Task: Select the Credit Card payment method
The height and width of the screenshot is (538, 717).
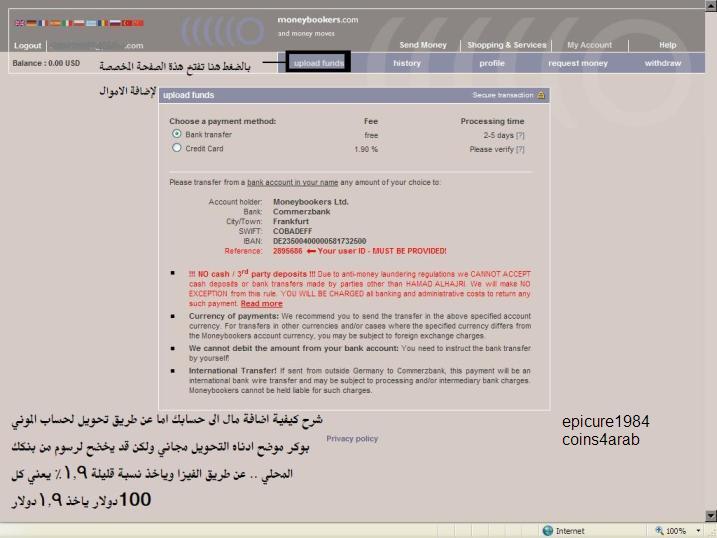Action: click(177, 148)
